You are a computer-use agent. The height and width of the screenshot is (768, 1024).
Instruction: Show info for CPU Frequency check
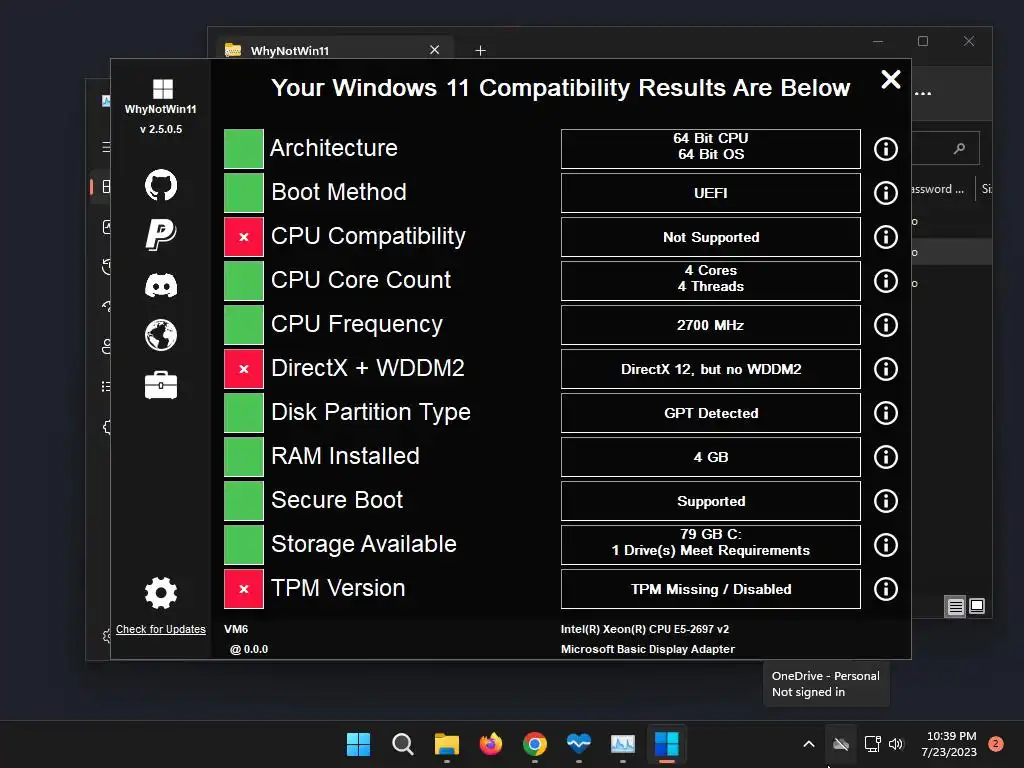coord(886,325)
